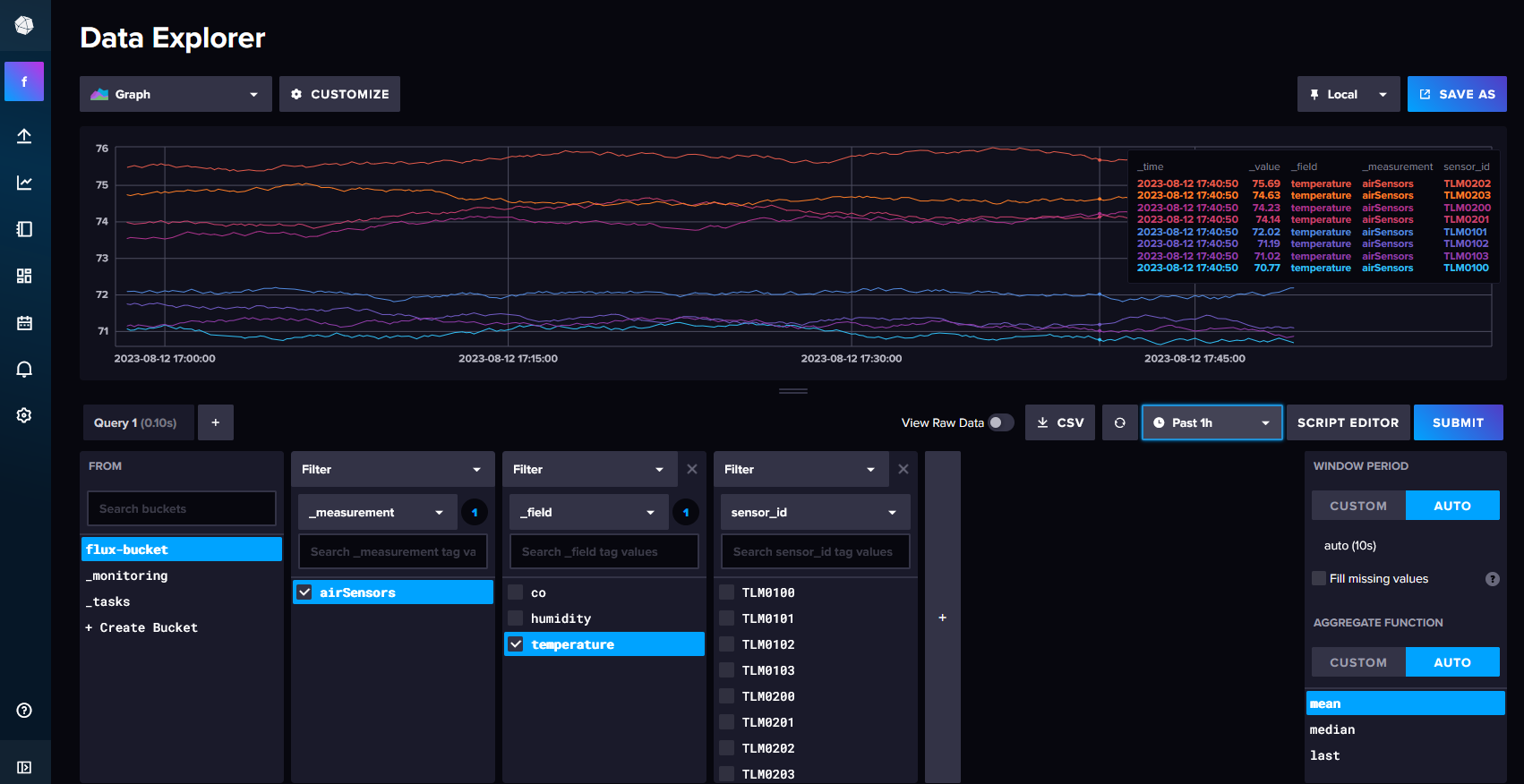Viewport: 1524px width, 784px height.
Task: Check sensor TLM0102
Action: click(x=727, y=644)
